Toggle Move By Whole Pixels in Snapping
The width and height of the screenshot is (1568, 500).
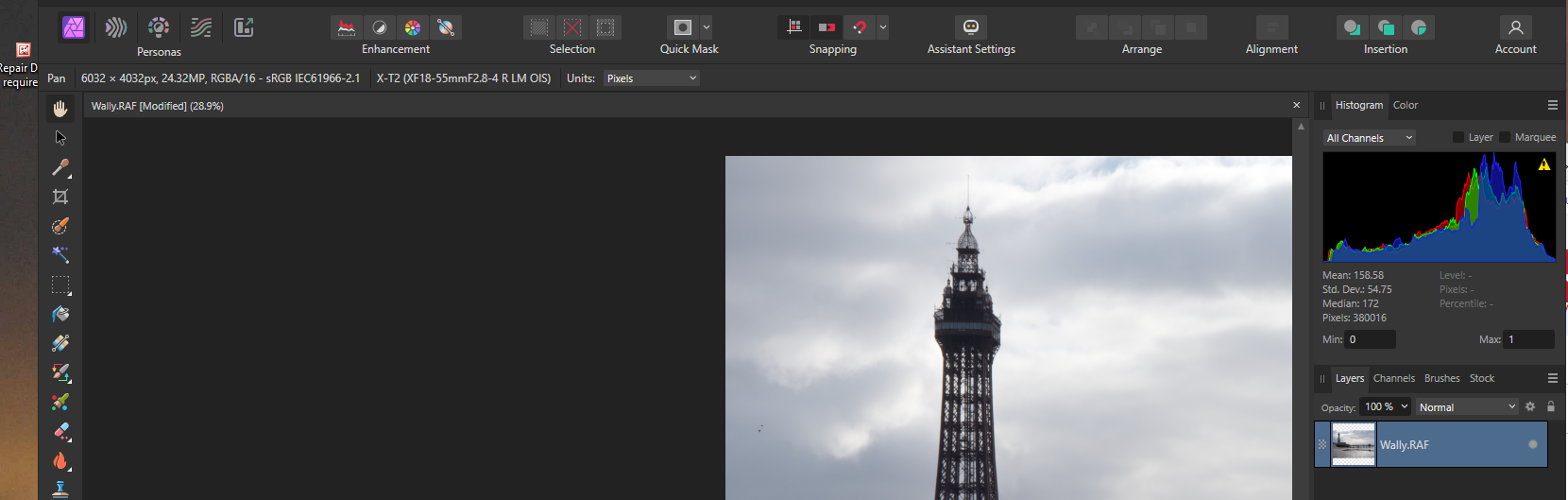827,27
